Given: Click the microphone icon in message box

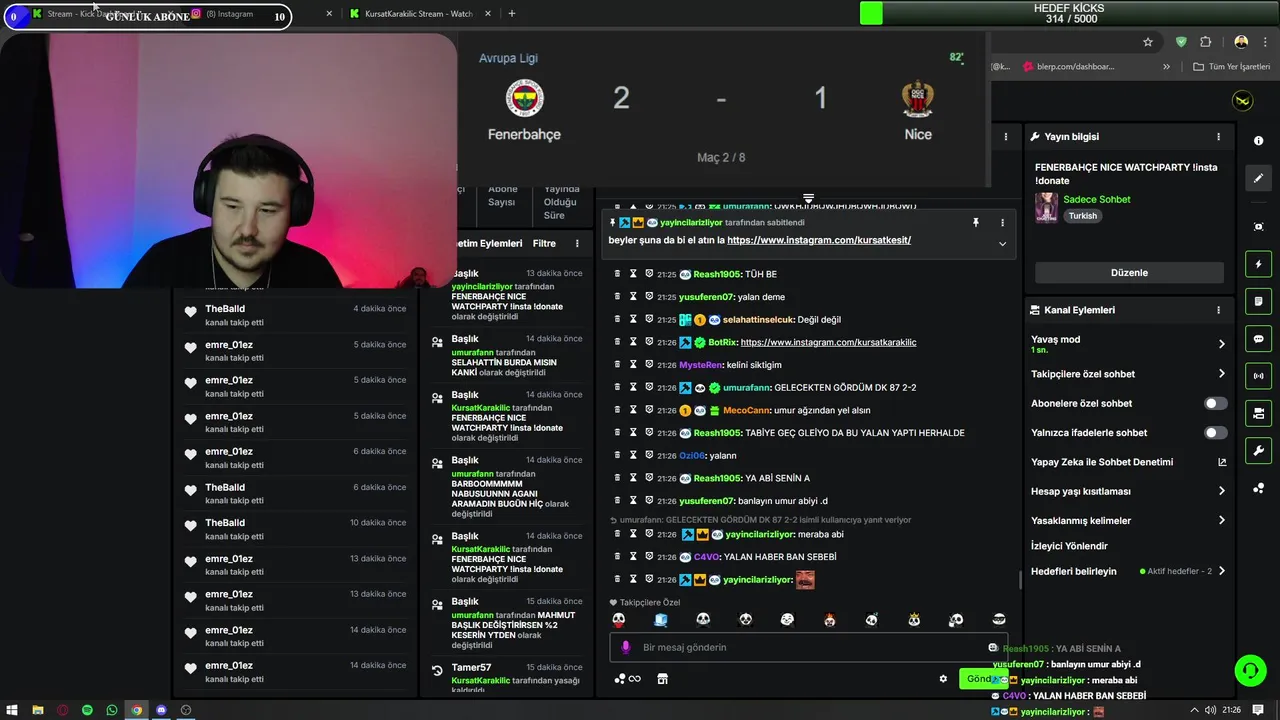Looking at the screenshot, I should (x=626, y=647).
